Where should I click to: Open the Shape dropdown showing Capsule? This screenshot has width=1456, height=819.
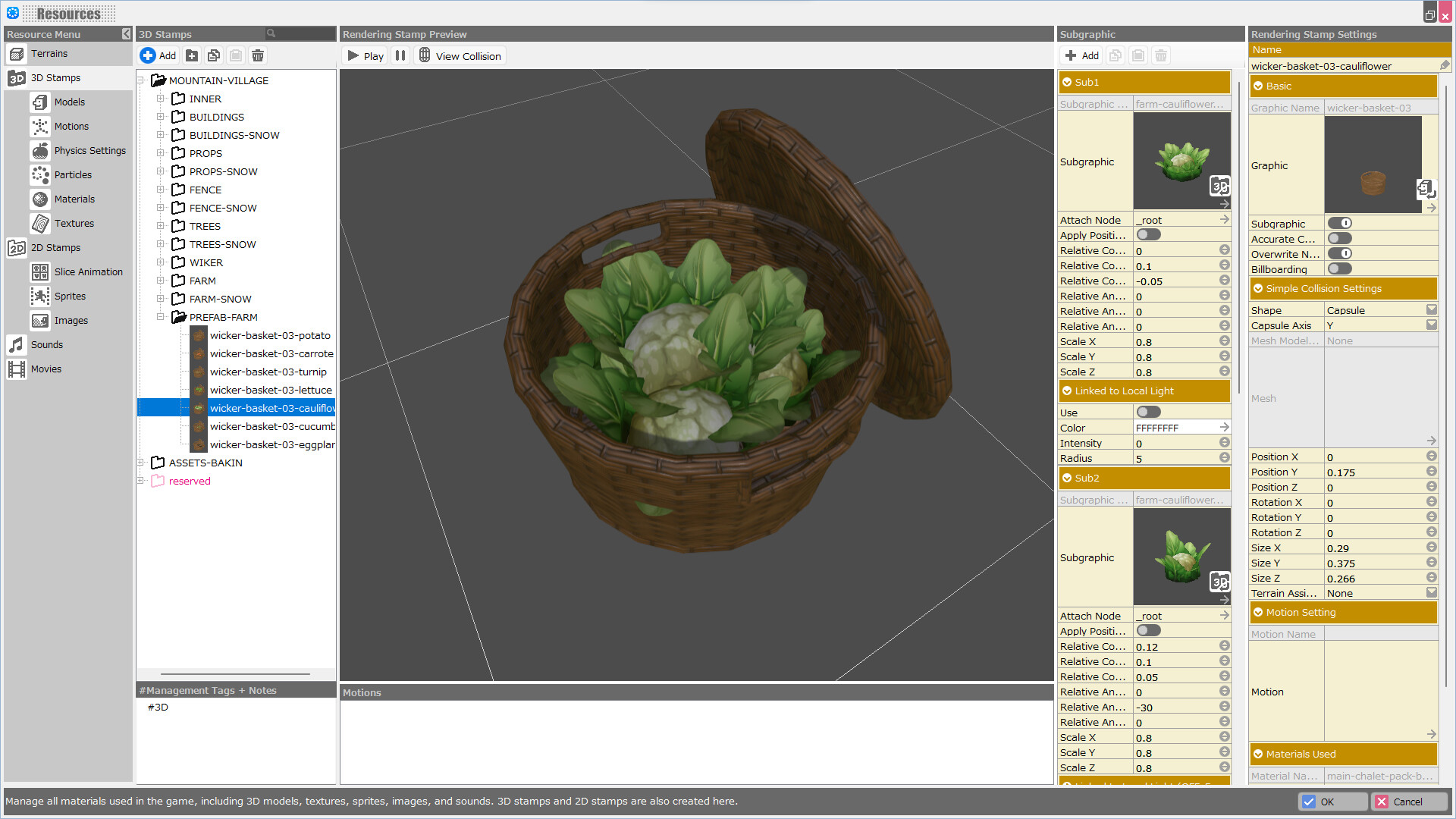coord(1432,309)
